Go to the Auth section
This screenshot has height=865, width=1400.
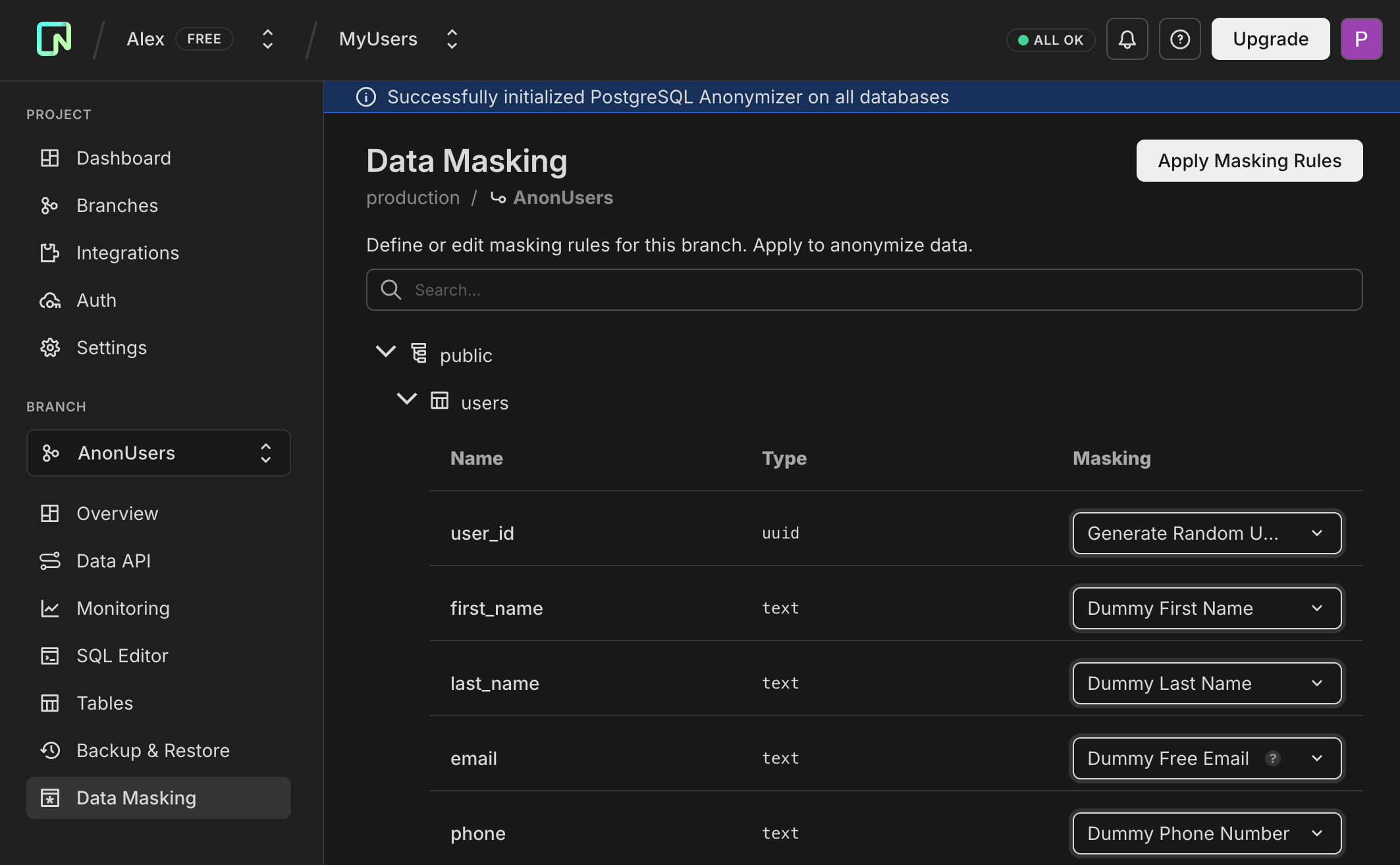pyautogui.click(x=96, y=300)
